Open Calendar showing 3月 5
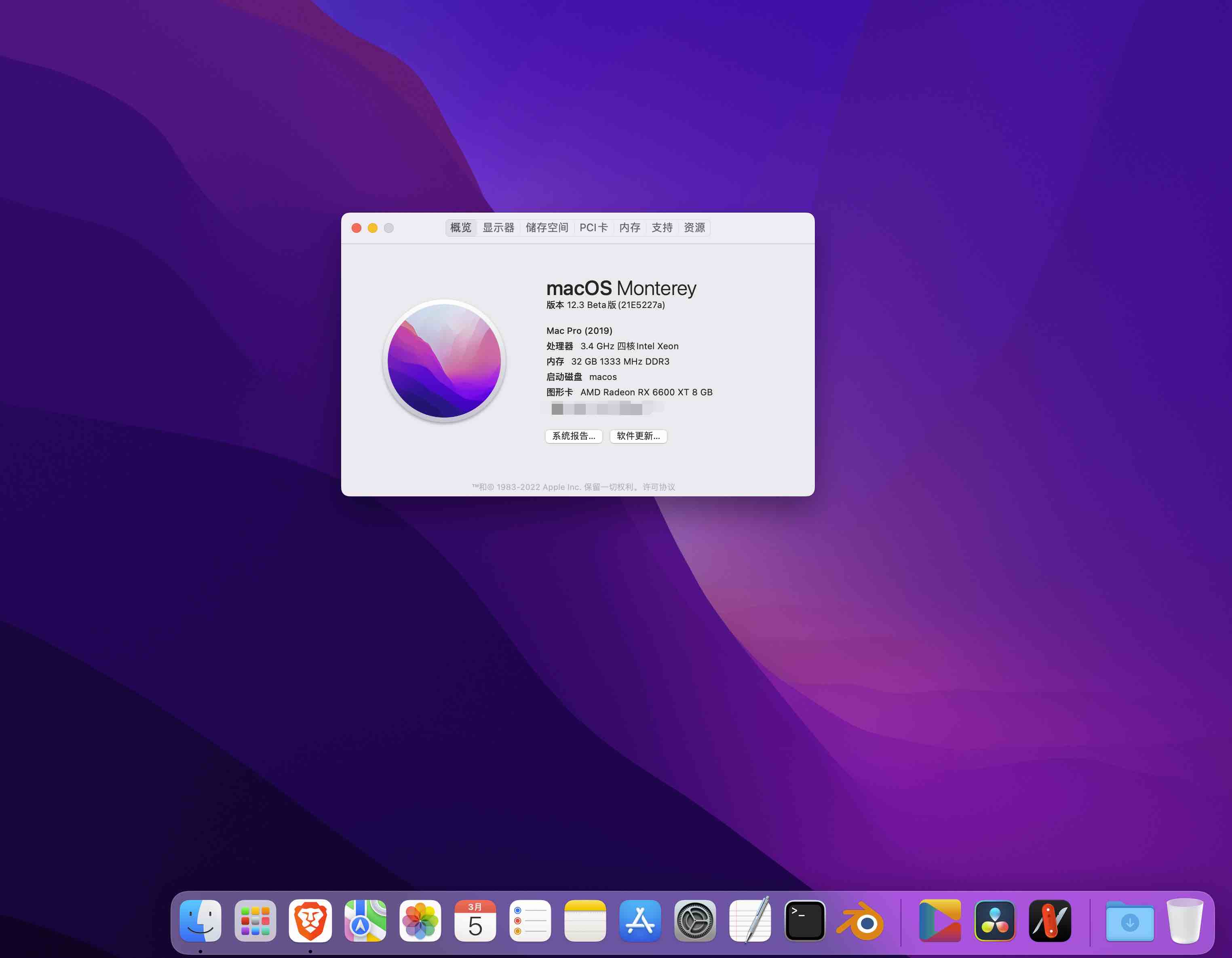The width and height of the screenshot is (1232, 958). [x=475, y=921]
